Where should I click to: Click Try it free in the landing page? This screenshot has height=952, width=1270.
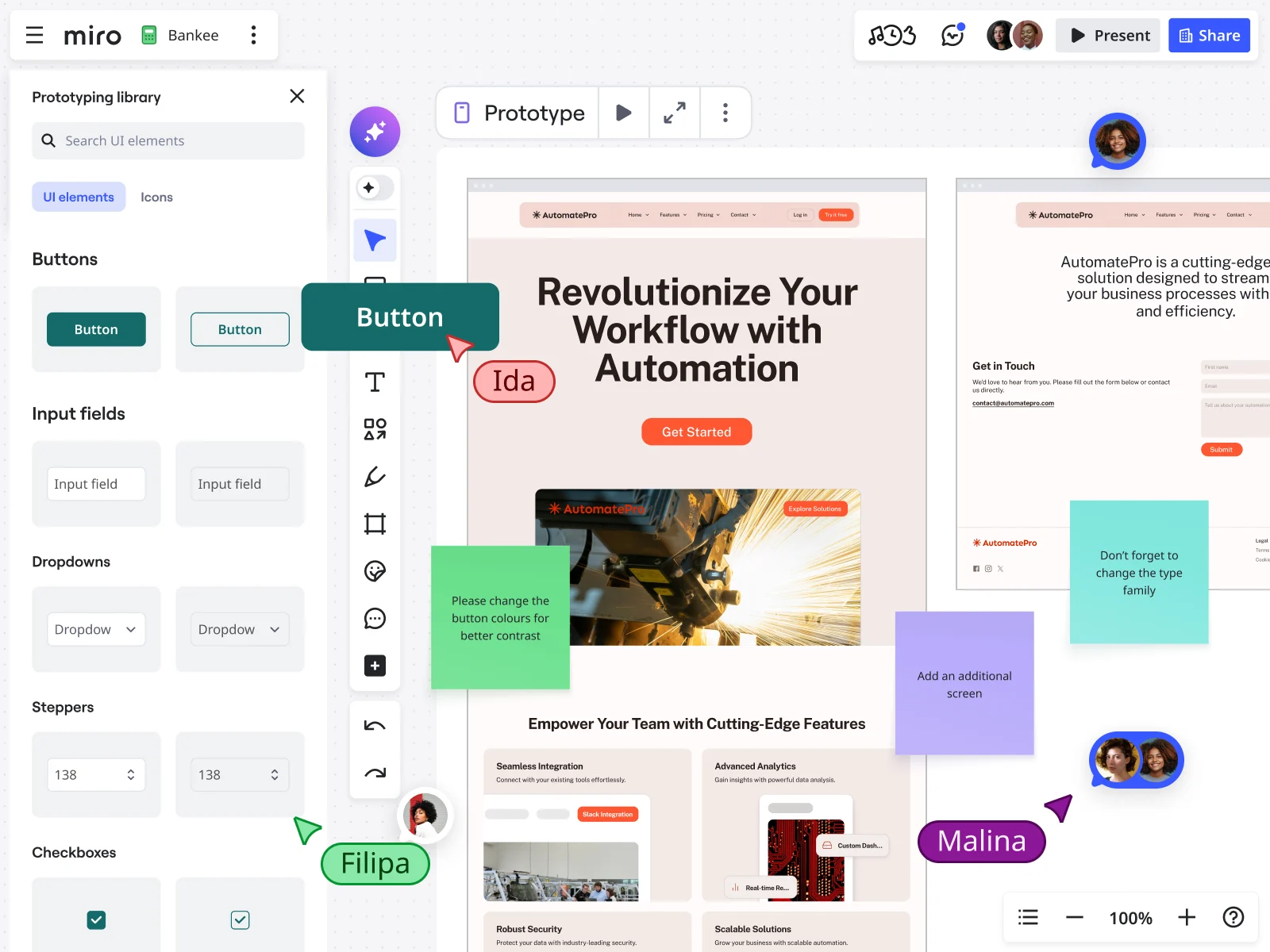836,215
